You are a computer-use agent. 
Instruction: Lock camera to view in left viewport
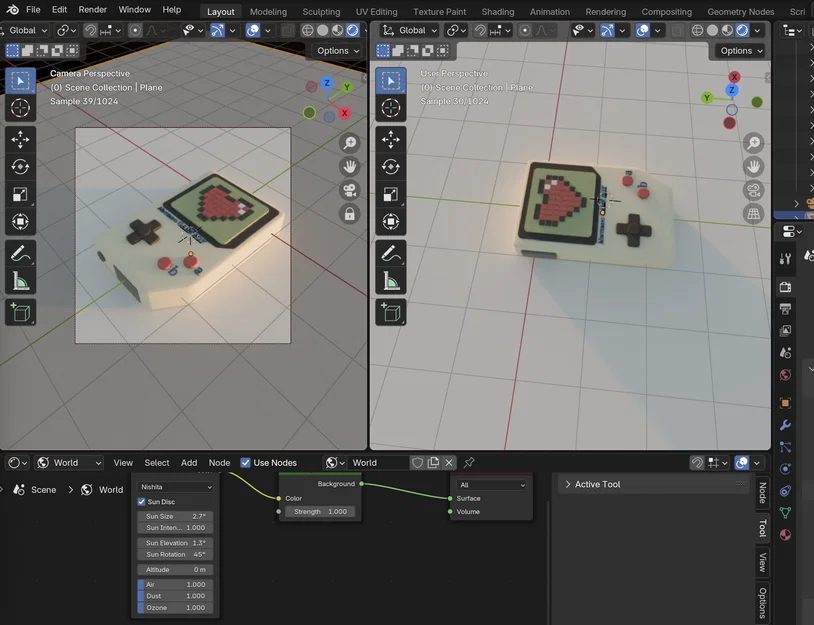[350, 213]
